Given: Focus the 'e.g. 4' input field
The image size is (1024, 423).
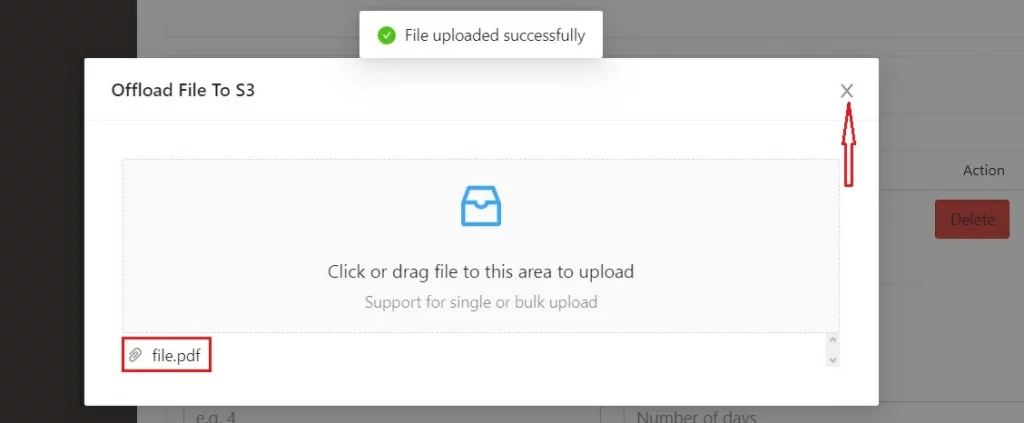Looking at the screenshot, I should coord(390,415).
